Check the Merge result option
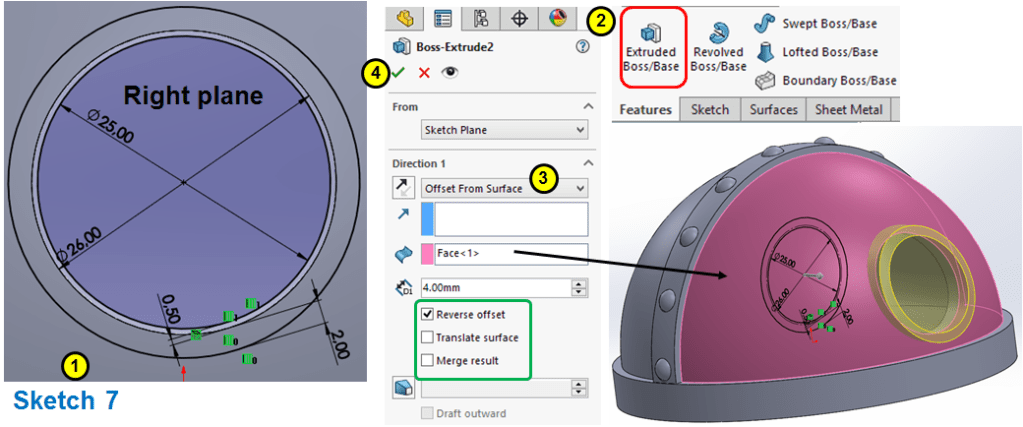Image resolution: width=1023 pixels, height=427 pixels. (428, 360)
